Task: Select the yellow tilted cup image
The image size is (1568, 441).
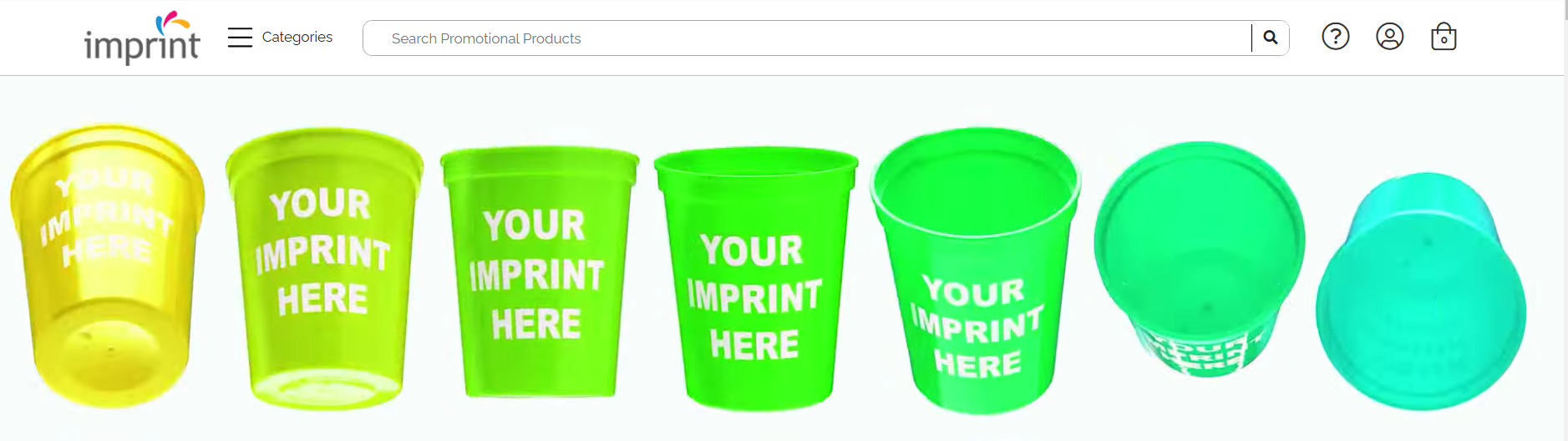Action: [x=108, y=266]
